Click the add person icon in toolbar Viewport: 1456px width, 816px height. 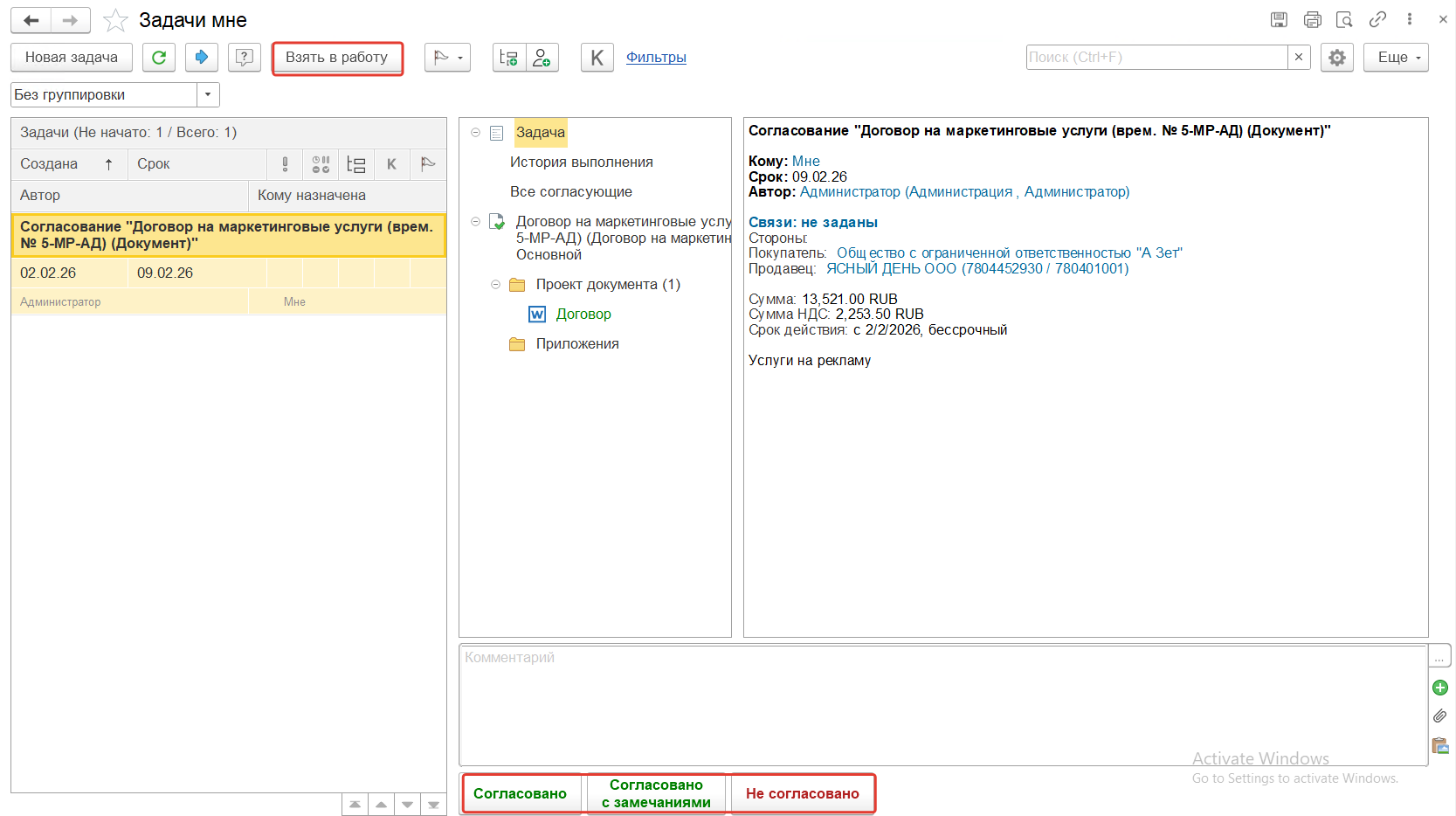[x=542, y=58]
